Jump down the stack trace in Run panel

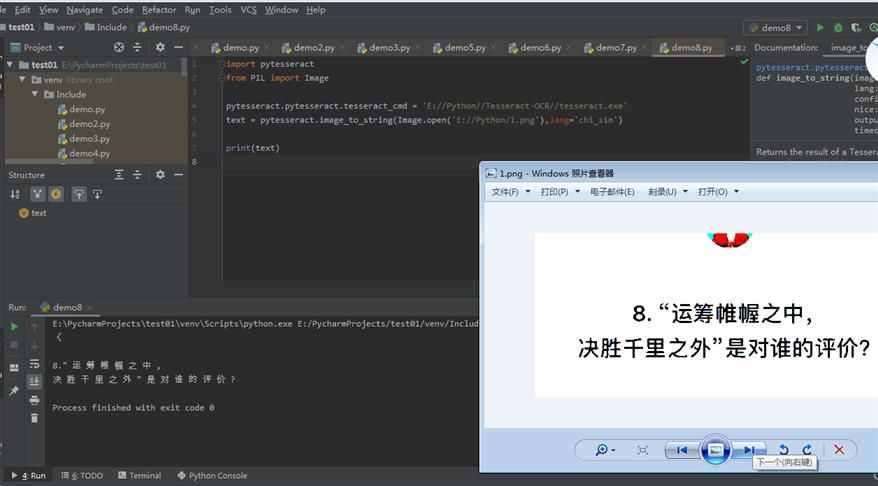[x=35, y=345]
